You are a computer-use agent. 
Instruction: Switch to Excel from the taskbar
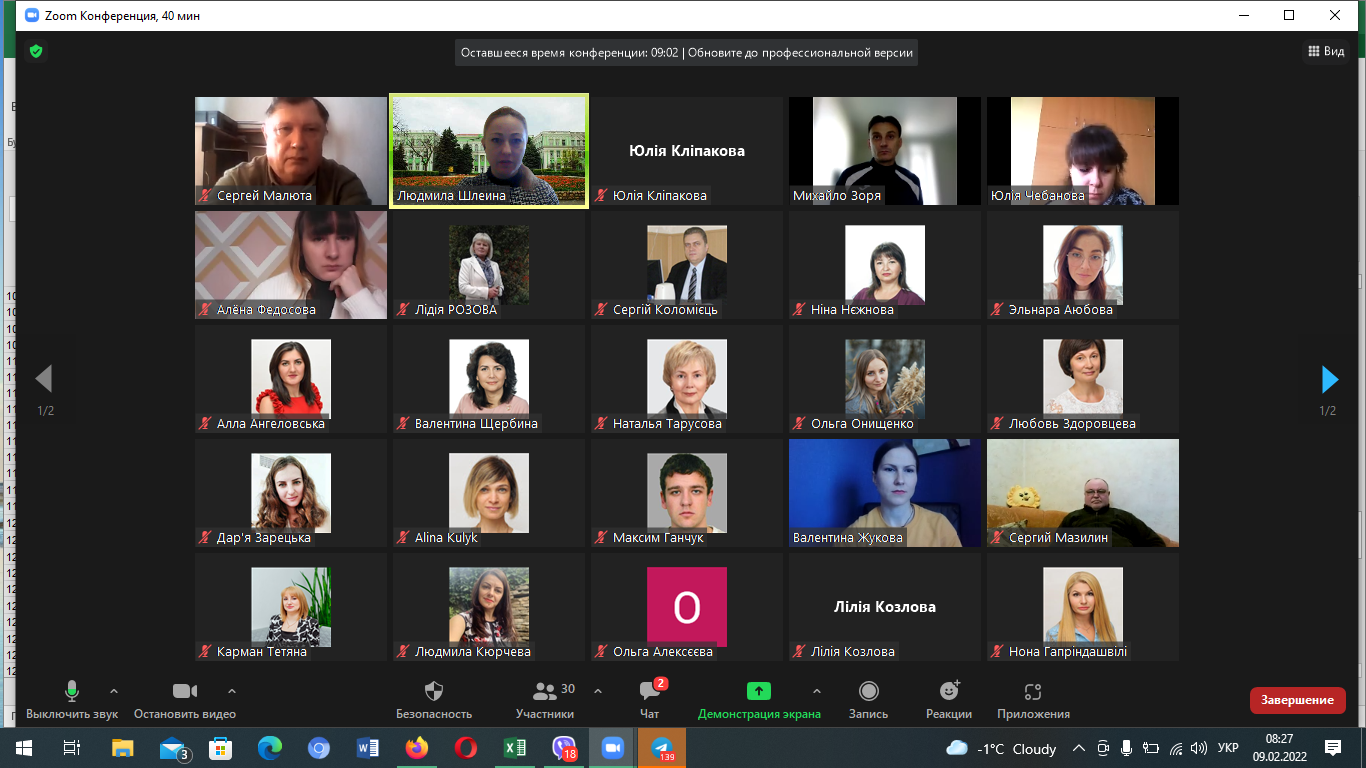pyautogui.click(x=515, y=748)
